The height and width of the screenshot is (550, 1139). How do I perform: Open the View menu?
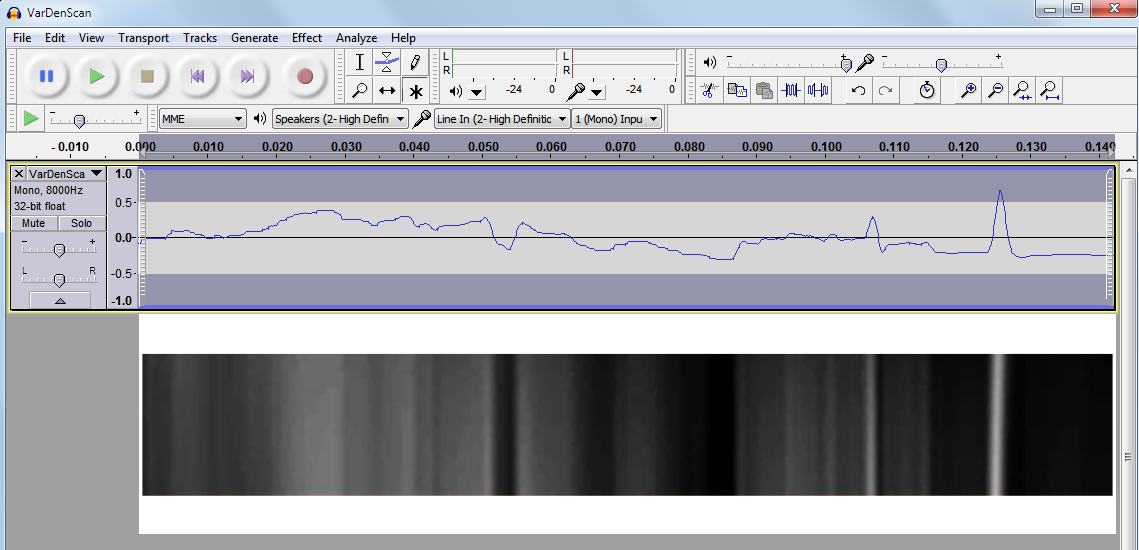(x=92, y=38)
